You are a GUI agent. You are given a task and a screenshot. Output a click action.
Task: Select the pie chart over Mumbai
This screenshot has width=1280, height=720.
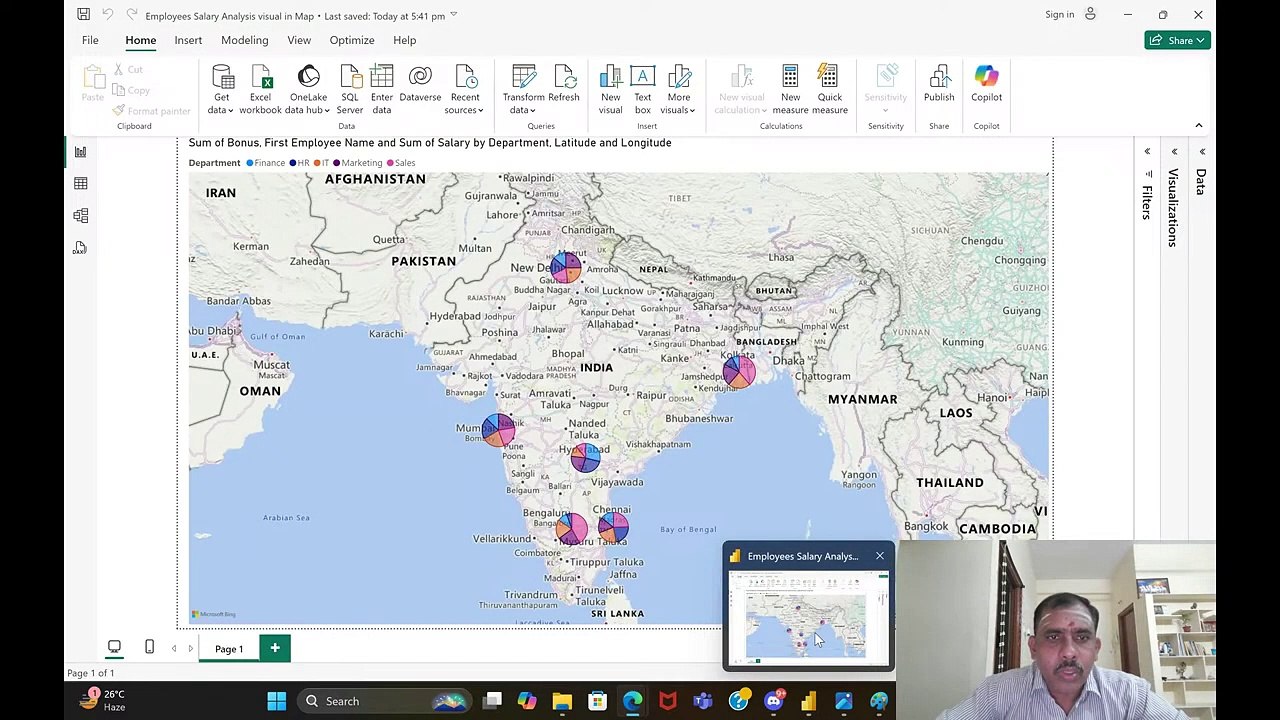tap(498, 430)
